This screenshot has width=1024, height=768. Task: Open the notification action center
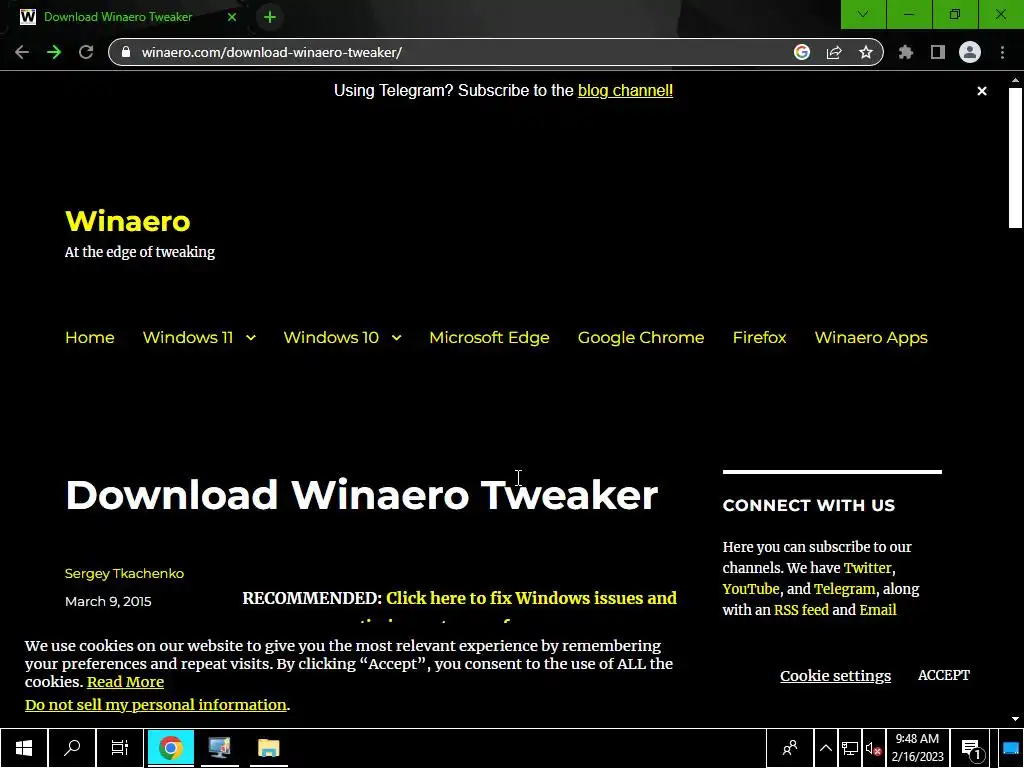[x=972, y=749]
